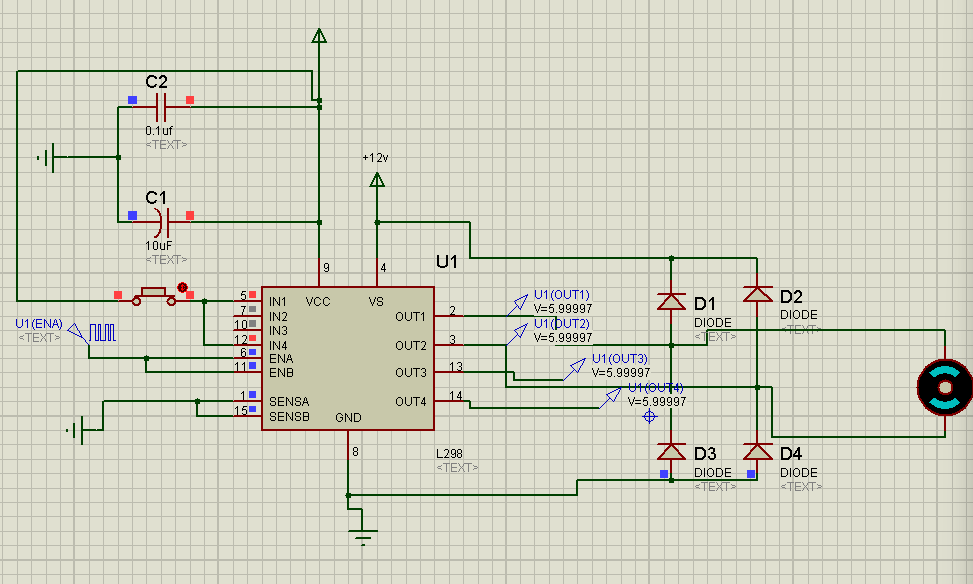The height and width of the screenshot is (584, 973).
Task: Click the U1(OUT4) voltage probe arrow
Action: pyautogui.click(x=611, y=396)
